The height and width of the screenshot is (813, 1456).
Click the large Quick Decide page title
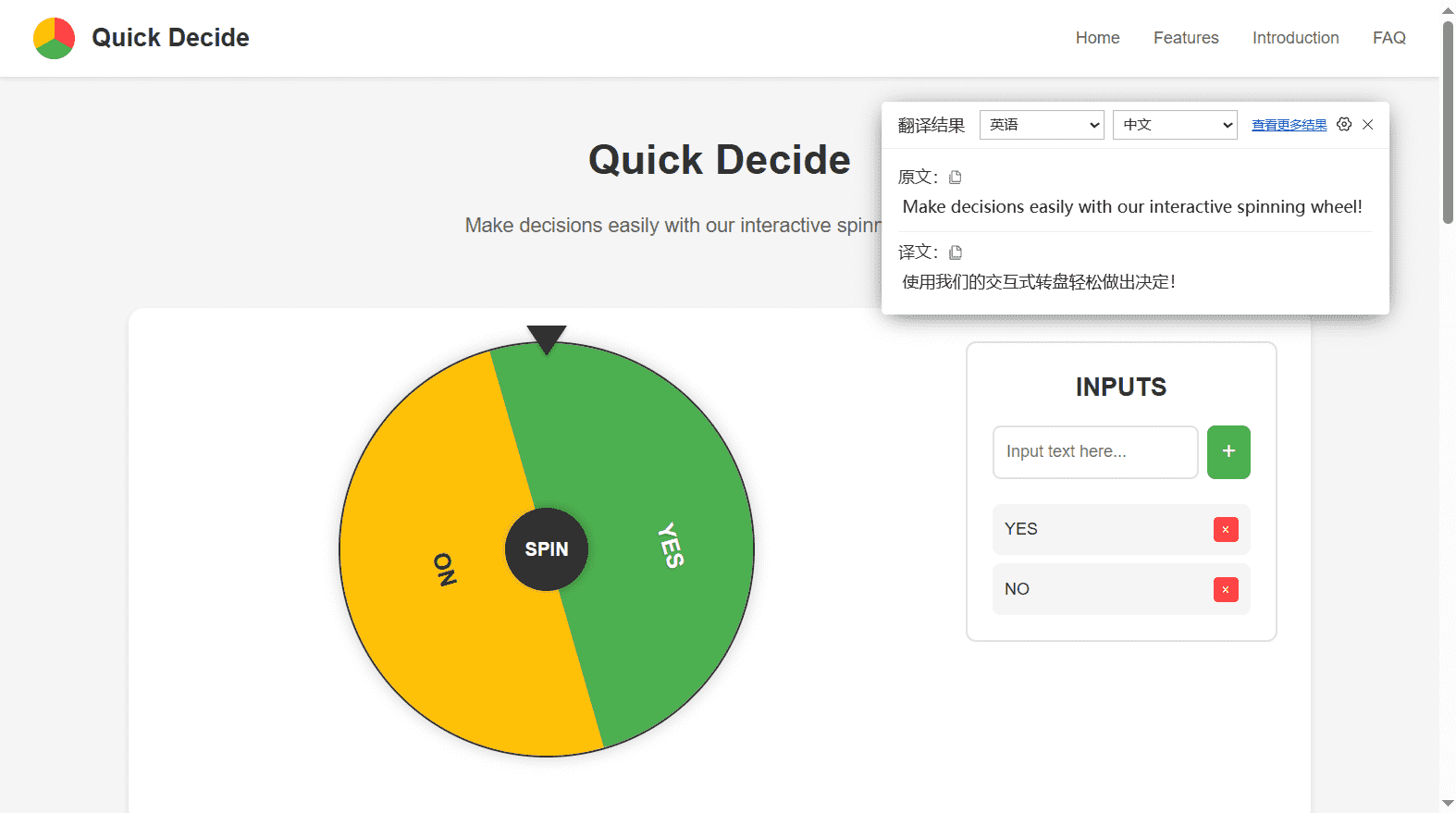[x=719, y=160]
